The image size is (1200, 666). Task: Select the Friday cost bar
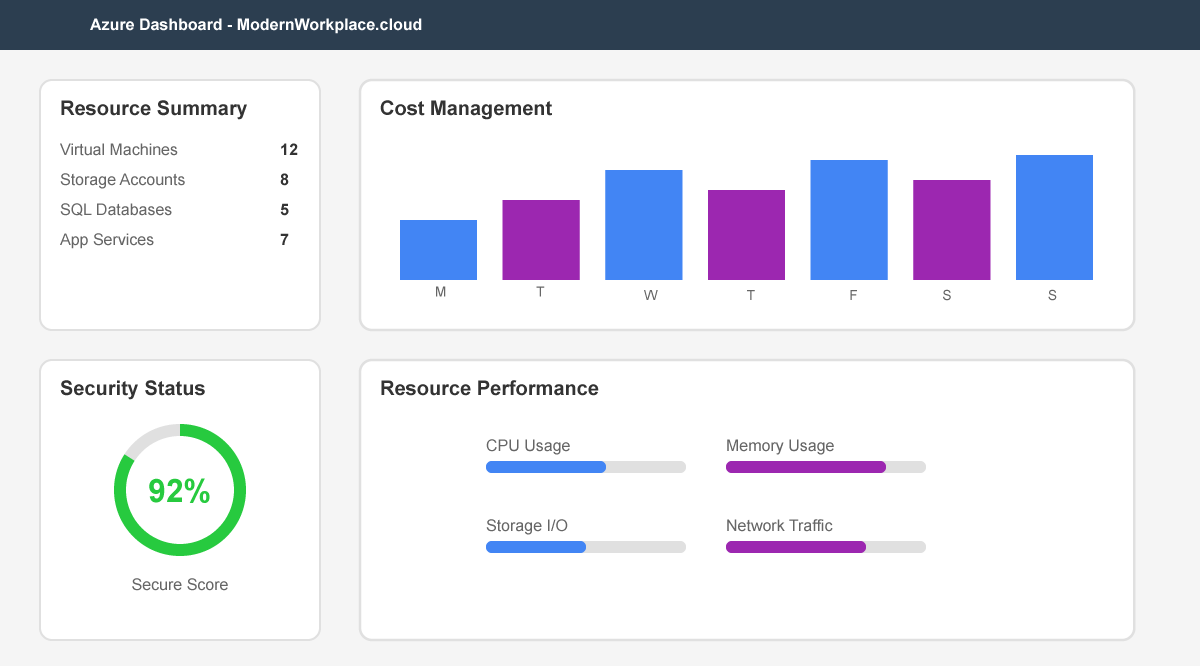[x=849, y=218]
